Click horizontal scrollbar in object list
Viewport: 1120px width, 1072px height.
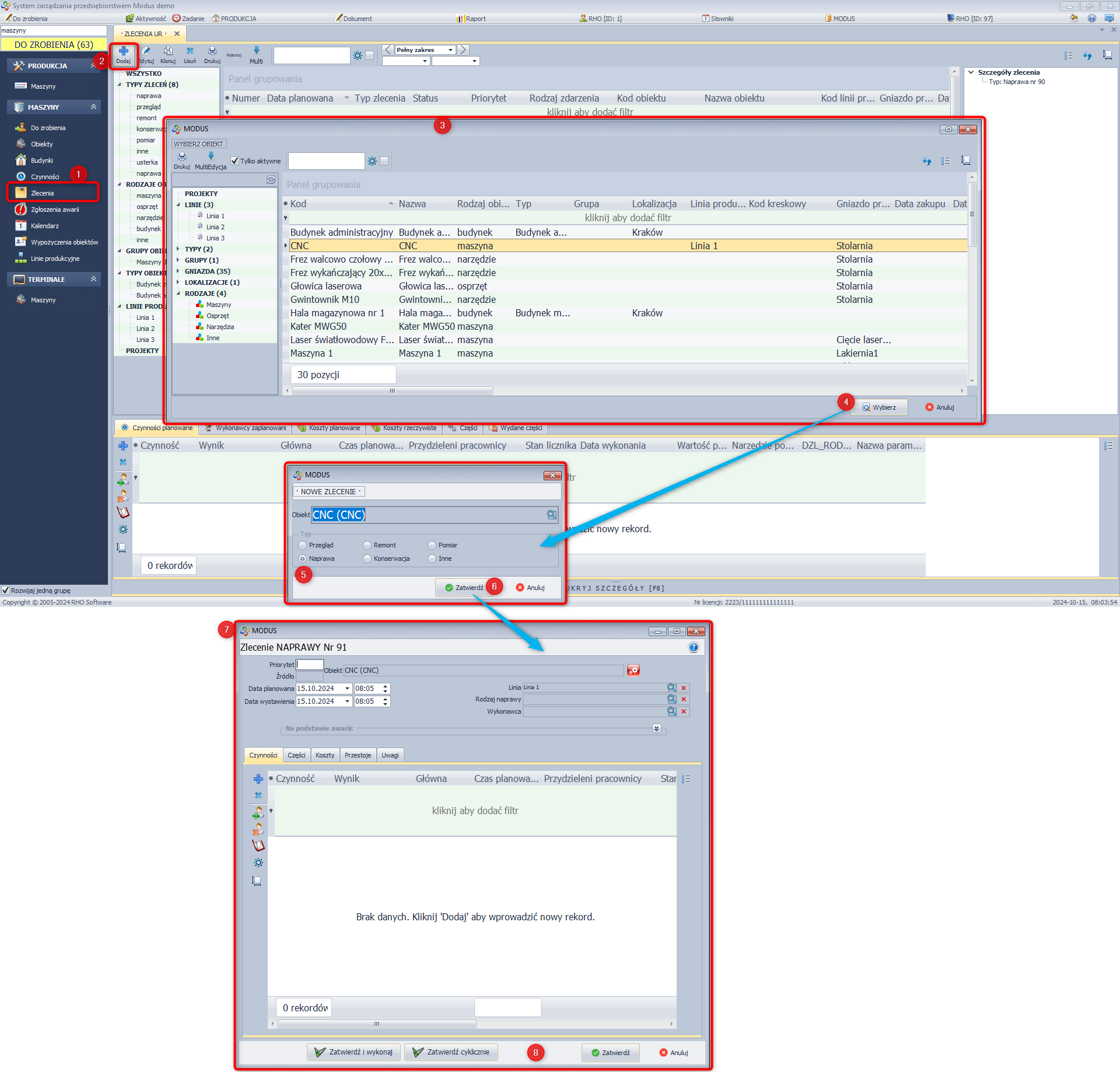(x=392, y=390)
